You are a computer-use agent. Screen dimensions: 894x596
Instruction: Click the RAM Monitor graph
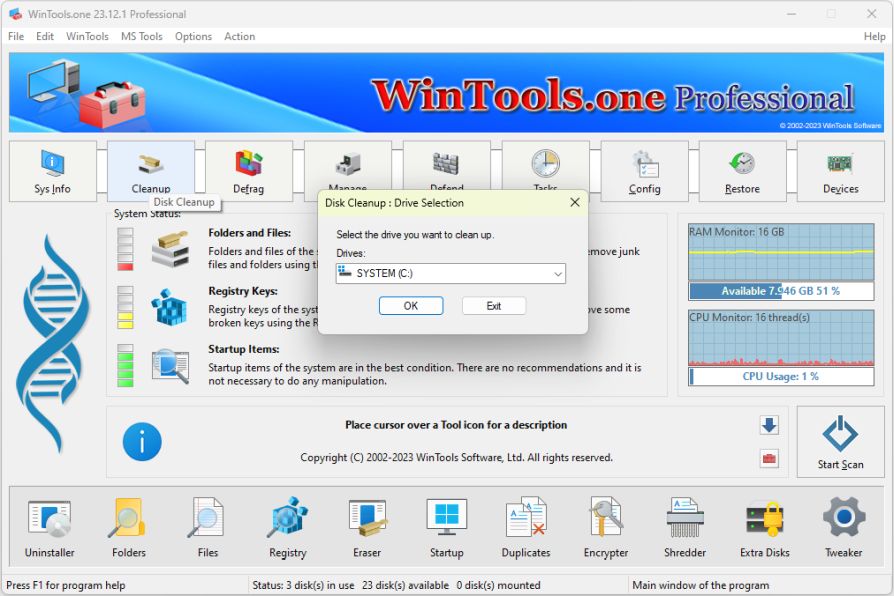(x=781, y=252)
